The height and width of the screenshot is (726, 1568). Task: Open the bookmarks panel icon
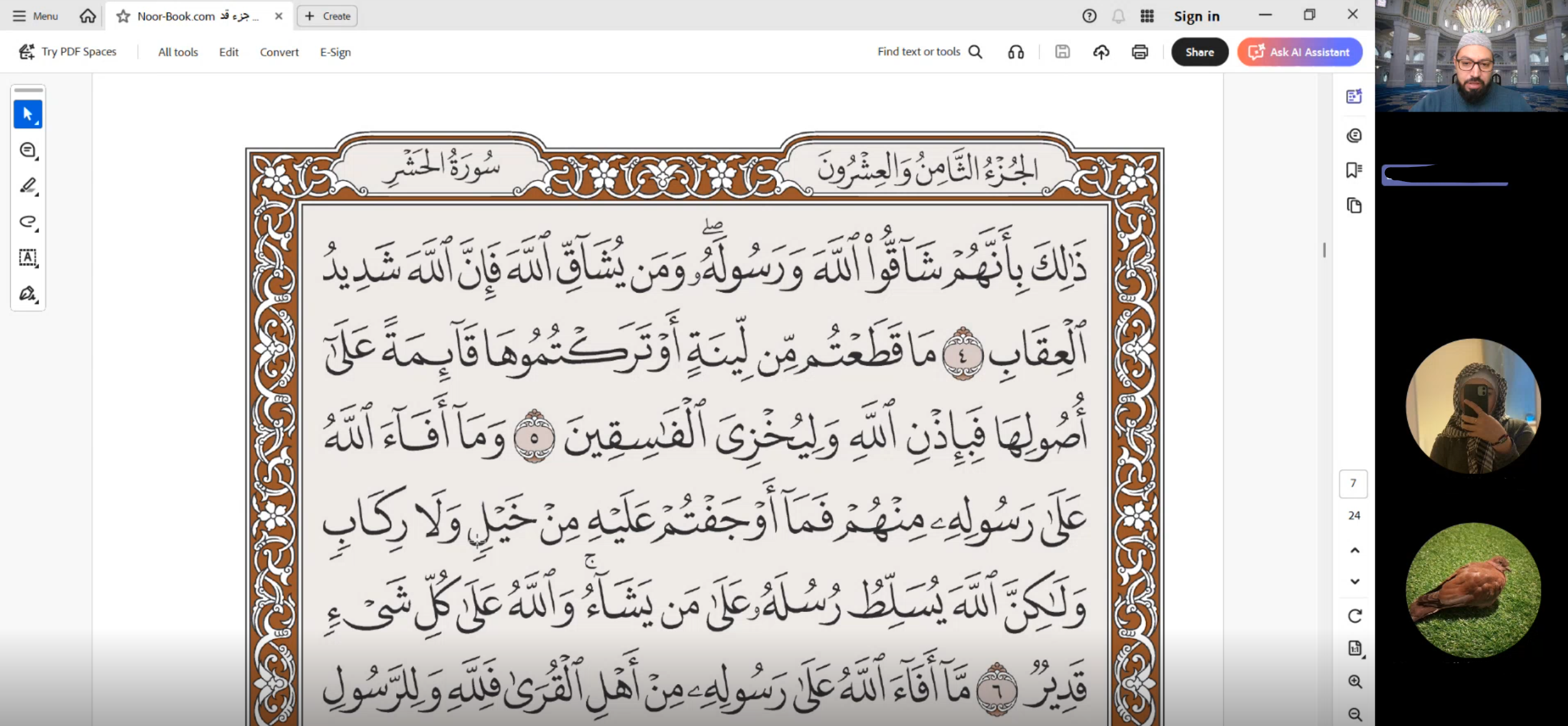pyautogui.click(x=1354, y=170)
